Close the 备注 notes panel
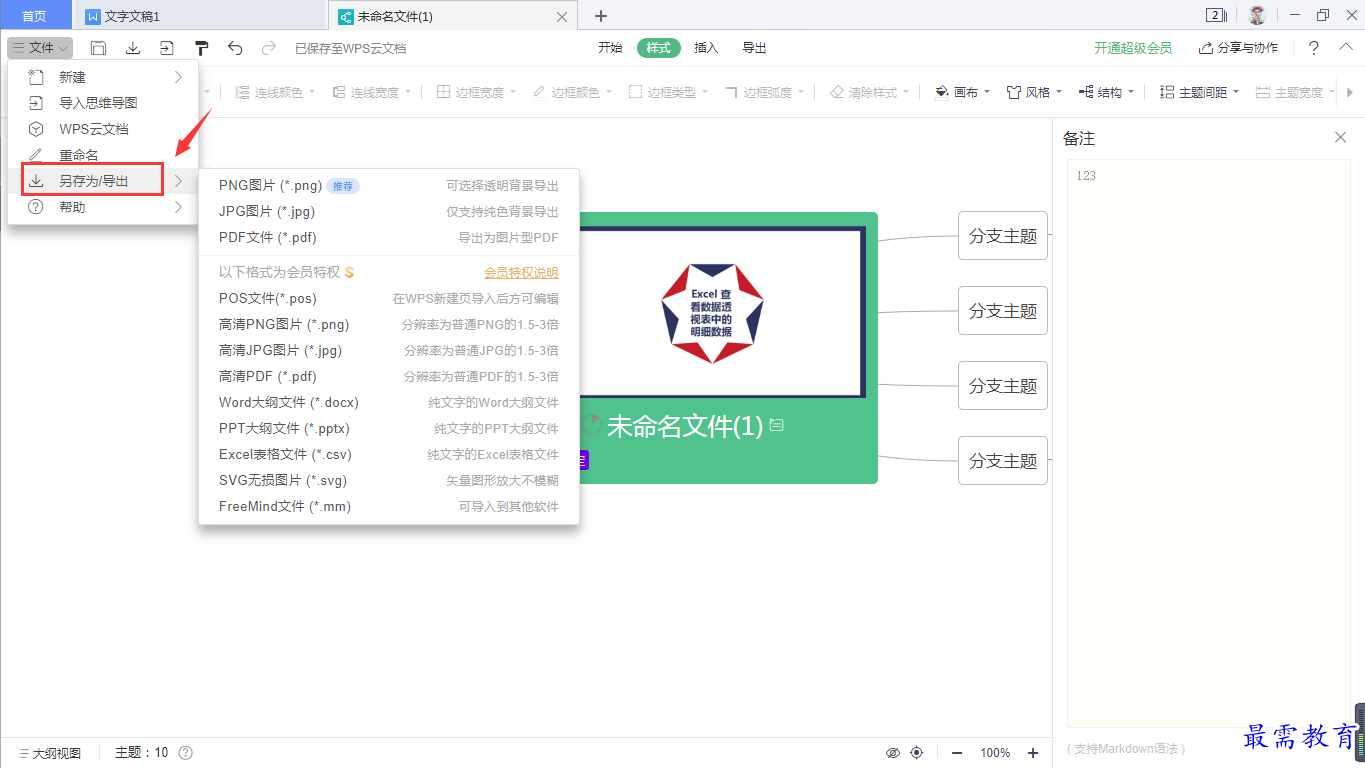Screen dimensions: 1365x768 tap(1340, 138)
